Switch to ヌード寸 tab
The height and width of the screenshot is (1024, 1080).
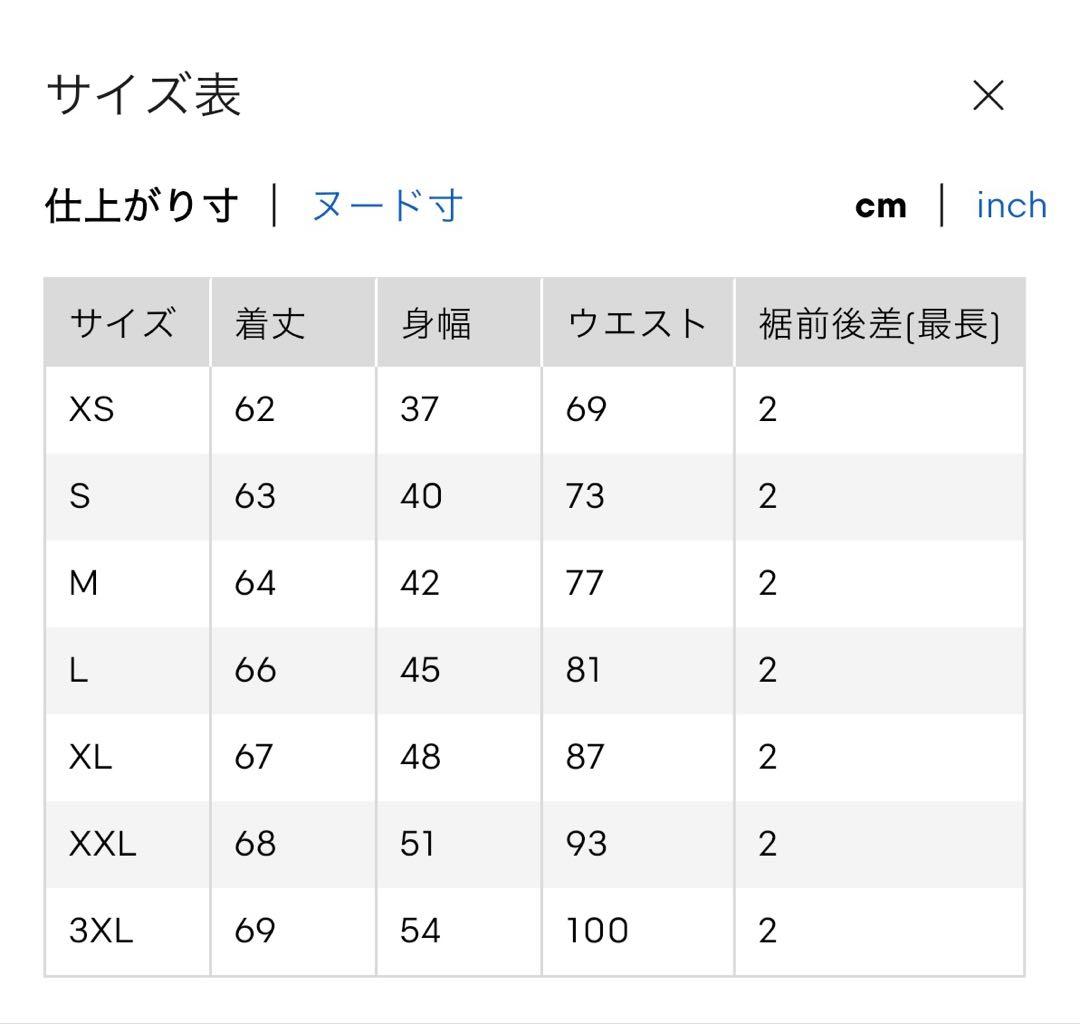coord(387,205)
